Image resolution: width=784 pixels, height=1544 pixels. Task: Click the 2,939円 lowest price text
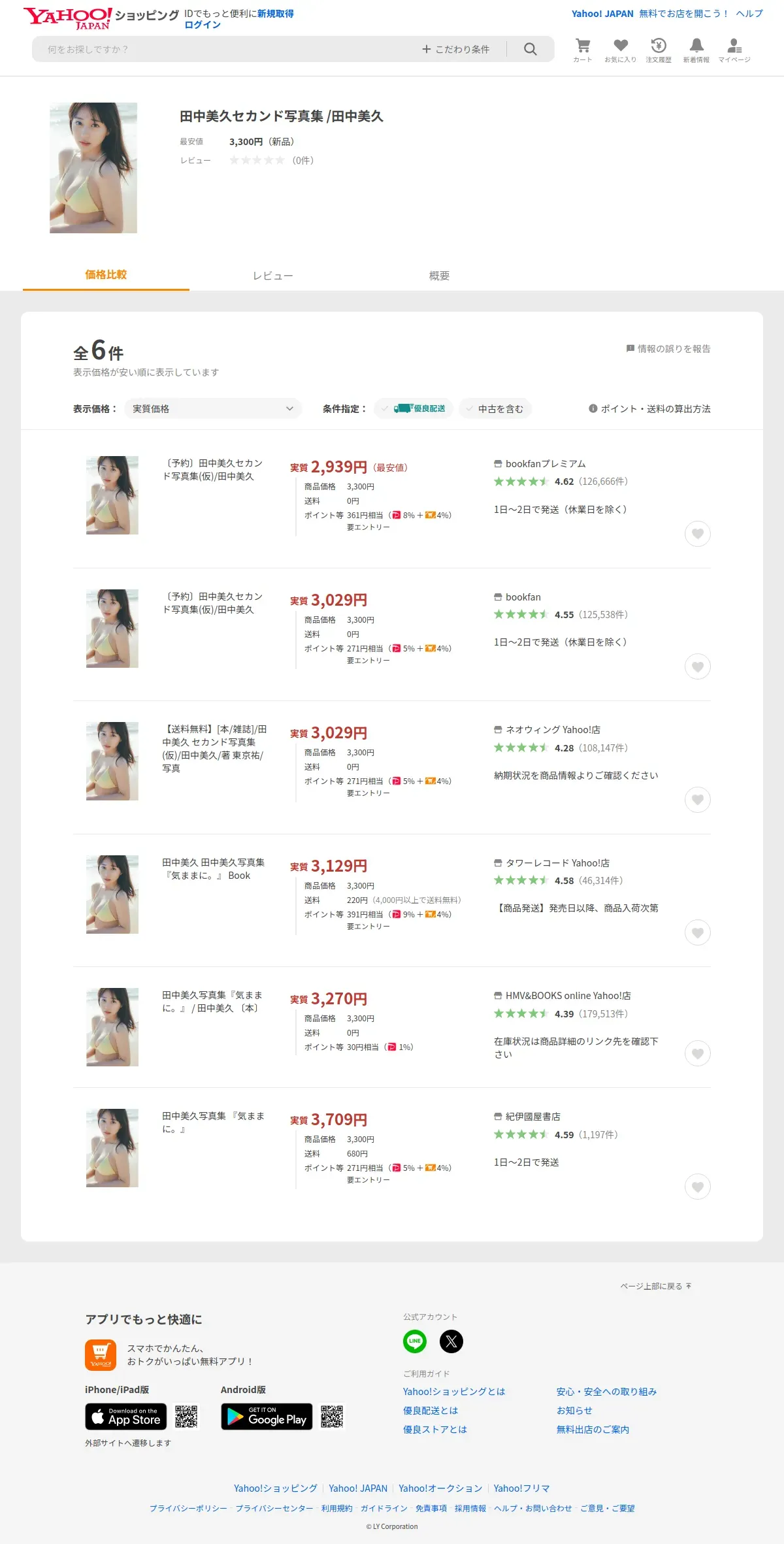[339, 467]
